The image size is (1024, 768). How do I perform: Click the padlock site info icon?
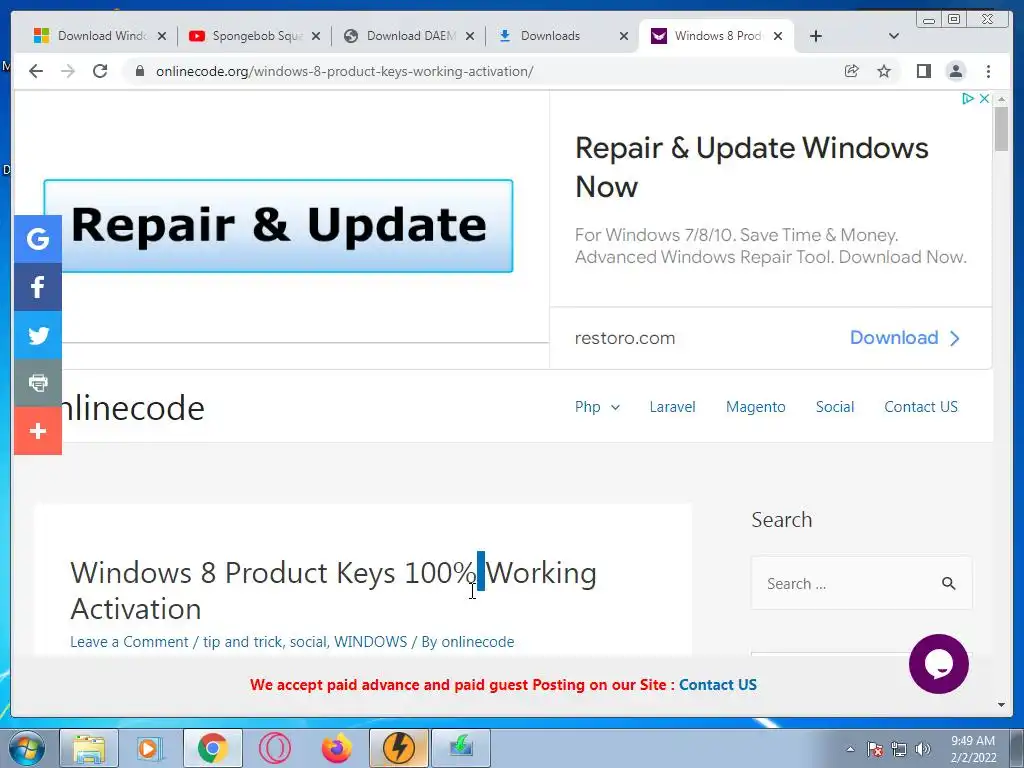139,71
